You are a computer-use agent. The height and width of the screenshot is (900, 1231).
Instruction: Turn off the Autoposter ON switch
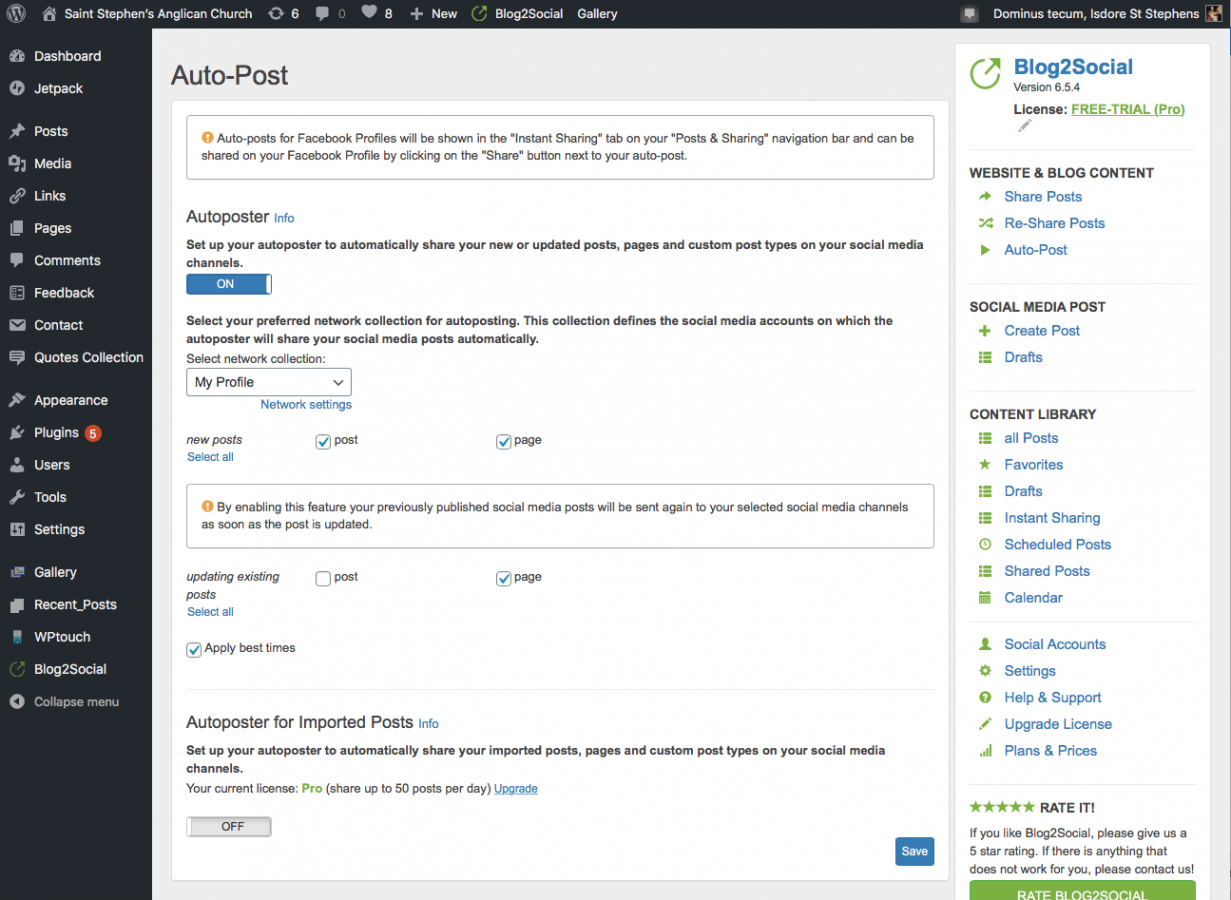tap(229, 284)
